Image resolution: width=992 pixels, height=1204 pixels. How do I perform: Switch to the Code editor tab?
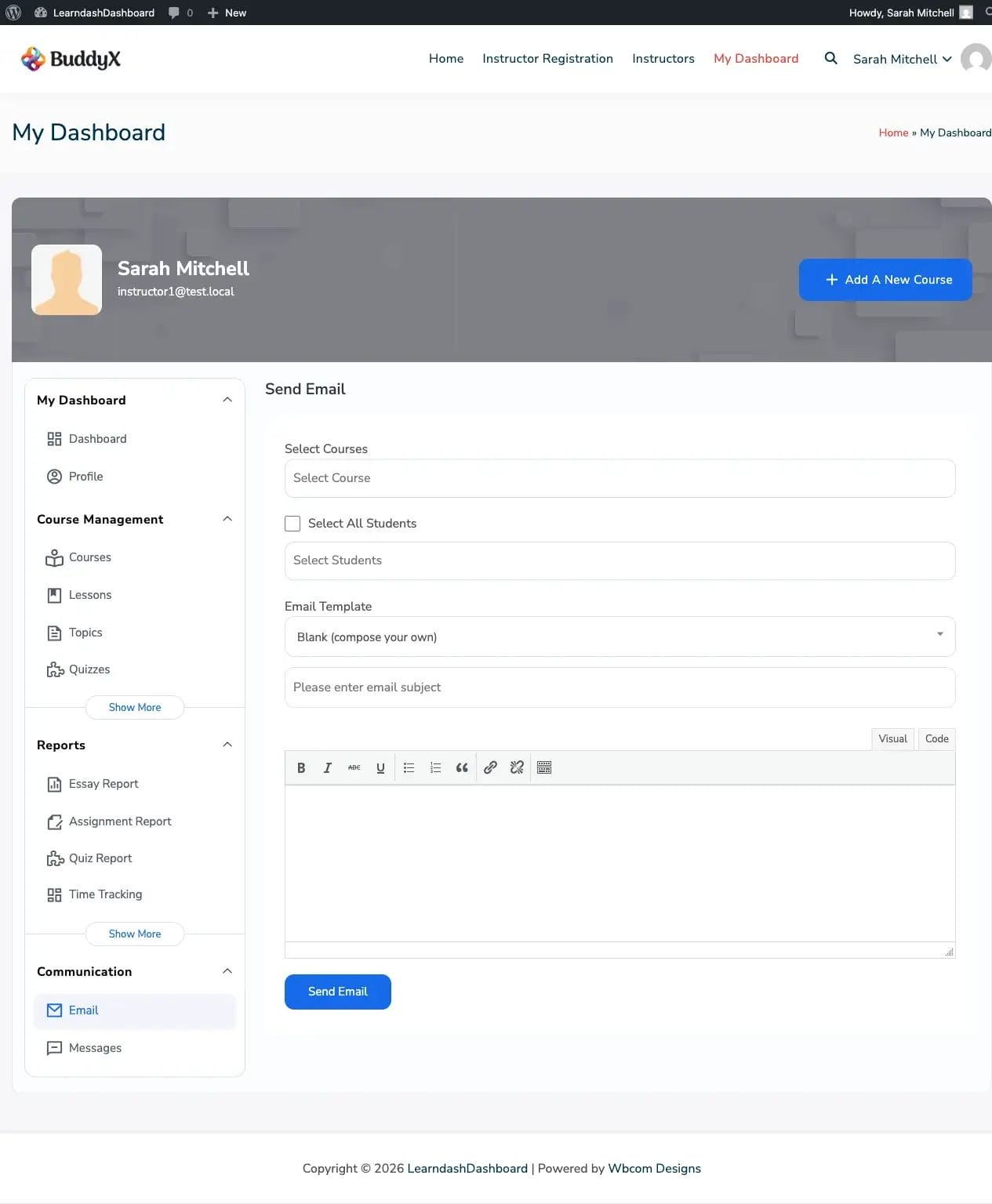click(x=936, y=738)
